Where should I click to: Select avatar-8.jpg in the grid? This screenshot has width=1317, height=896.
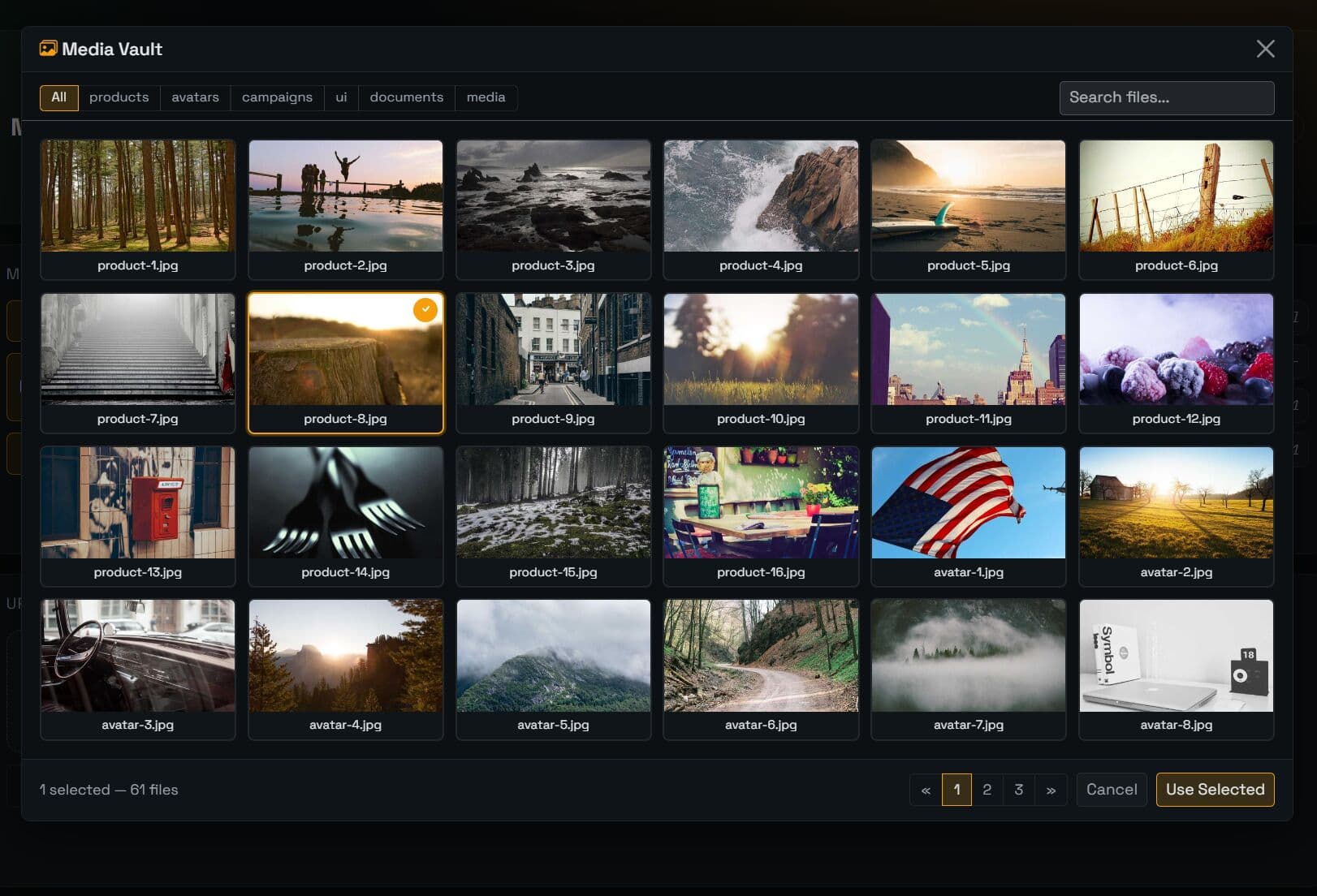click(1176, 656)
